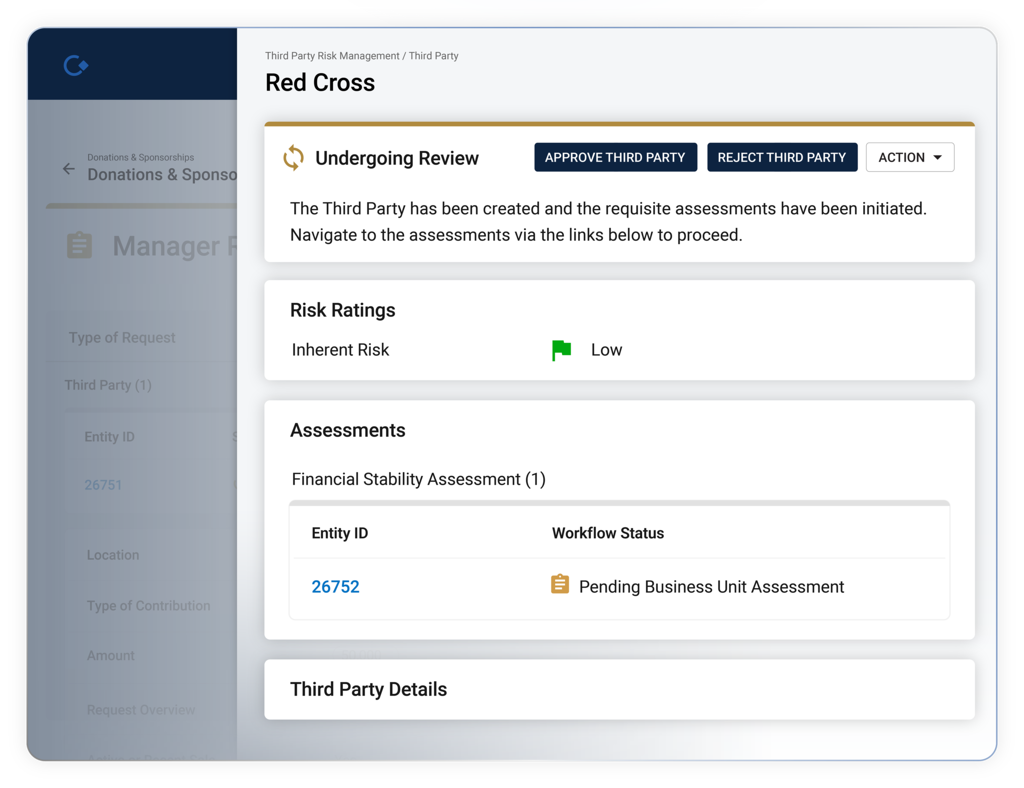
Task: Click the clipboard icon beside Pending Business Unit Assessment
Action: click(x=560, y=584)
